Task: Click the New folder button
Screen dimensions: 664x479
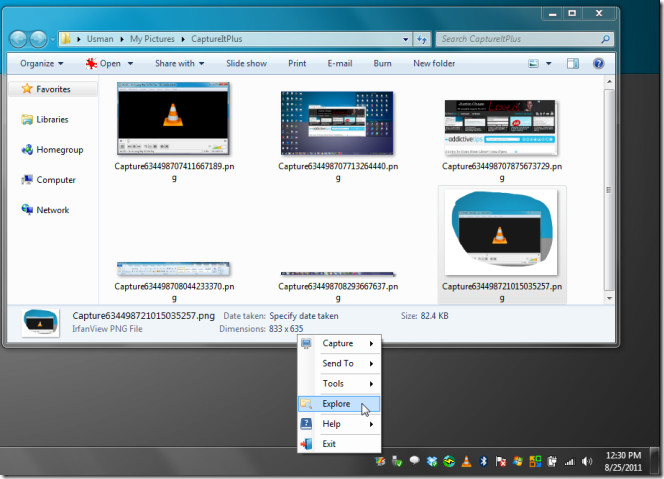Action: pos(434,63)
